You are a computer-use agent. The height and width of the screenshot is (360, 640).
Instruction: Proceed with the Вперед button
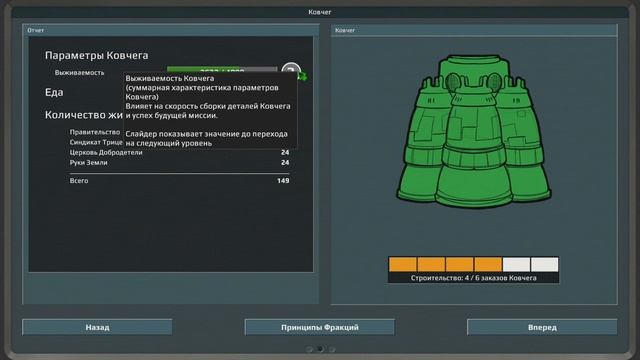(x=542, y=327)
